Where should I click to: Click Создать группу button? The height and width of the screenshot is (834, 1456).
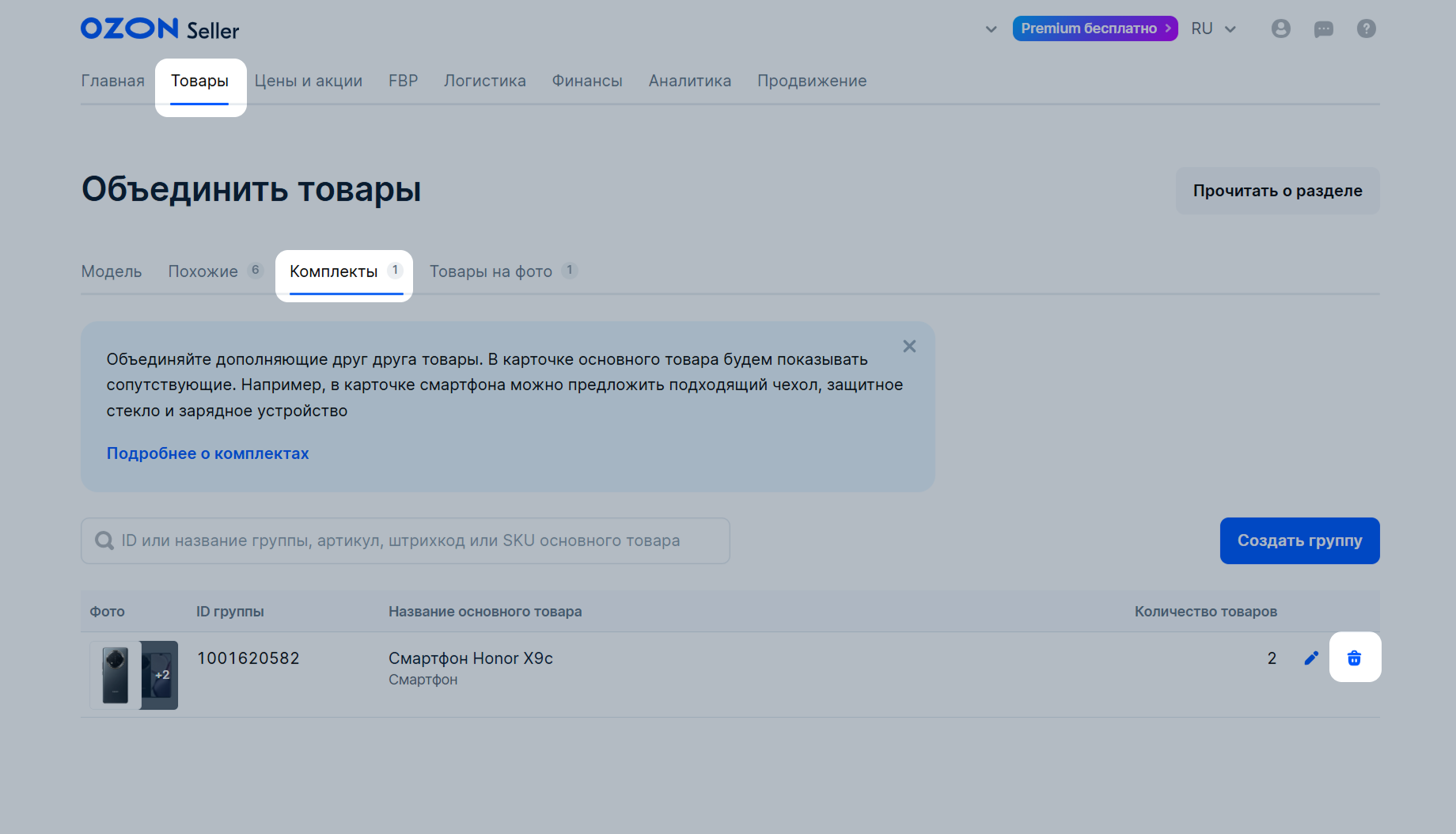(1299, 540)
